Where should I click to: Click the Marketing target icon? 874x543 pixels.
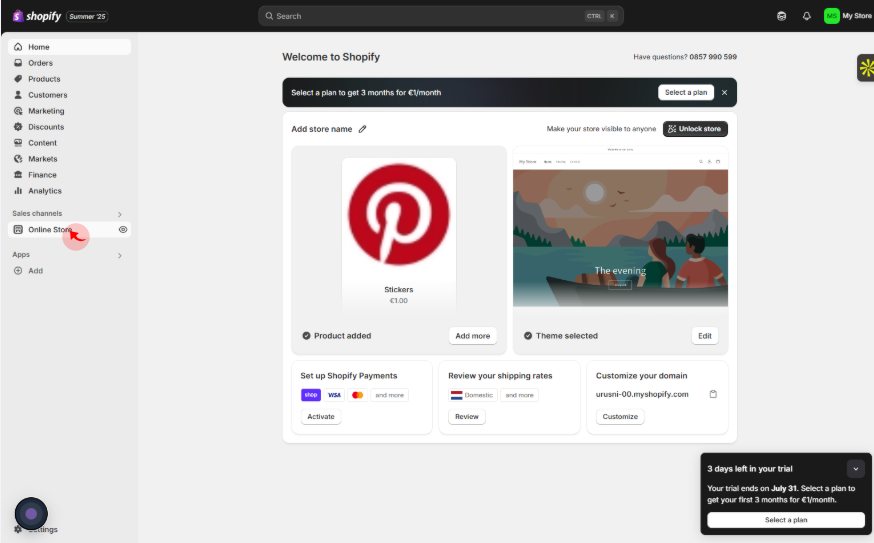[18, 111]
